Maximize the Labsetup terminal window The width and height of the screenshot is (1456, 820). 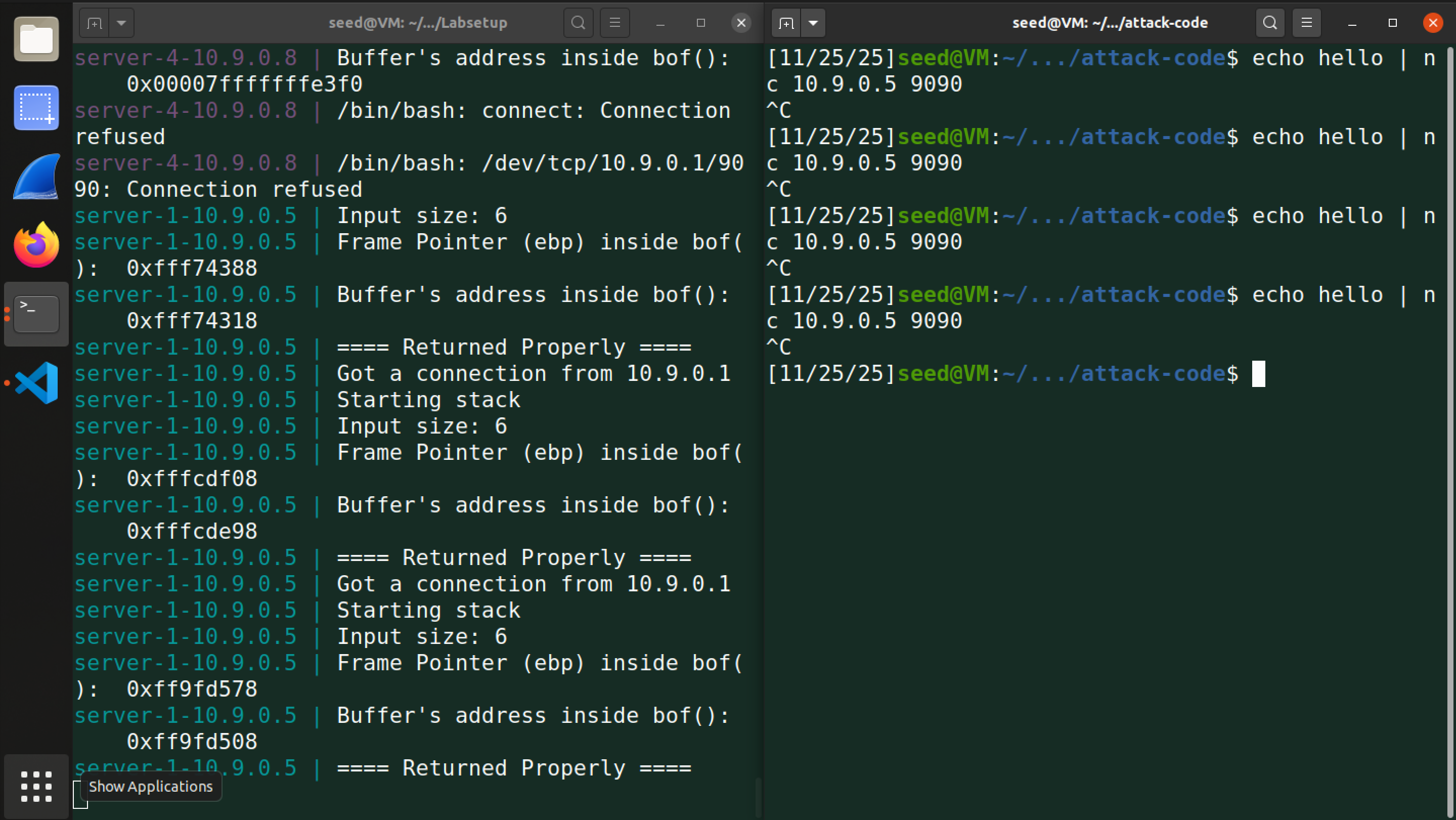[x=701, y=23]
